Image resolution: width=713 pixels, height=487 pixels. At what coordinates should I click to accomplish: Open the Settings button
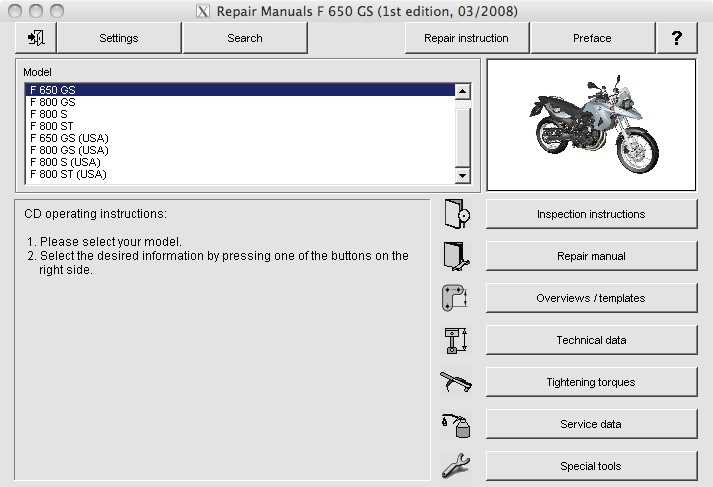point(119,38)
